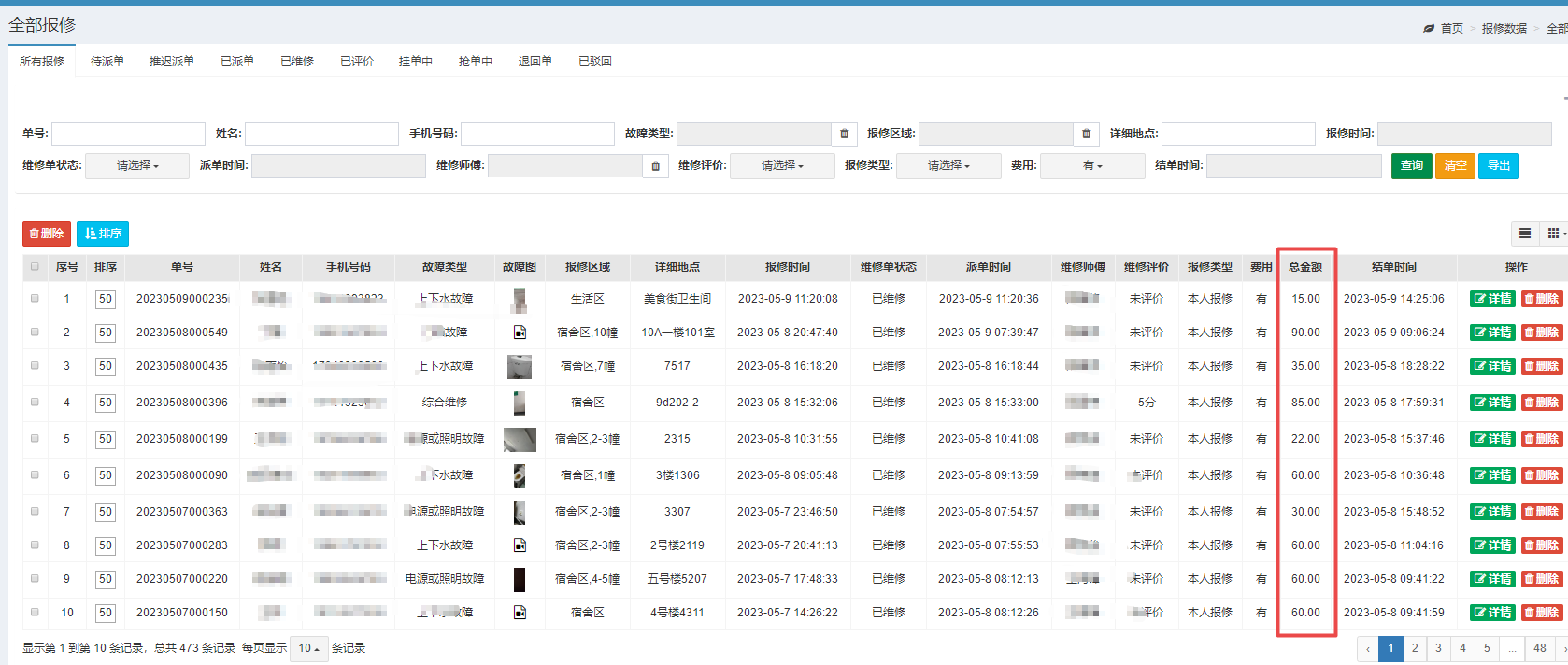Screen dimensions: 1568x665
Task: Open the 故障类型 selector field
Action: (753, 134)
